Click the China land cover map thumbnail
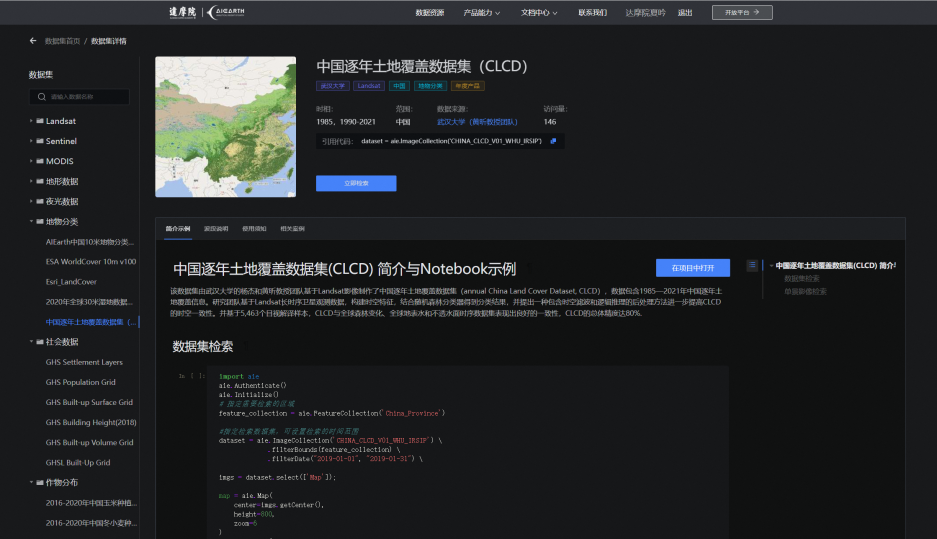 (x=225, y=127)
